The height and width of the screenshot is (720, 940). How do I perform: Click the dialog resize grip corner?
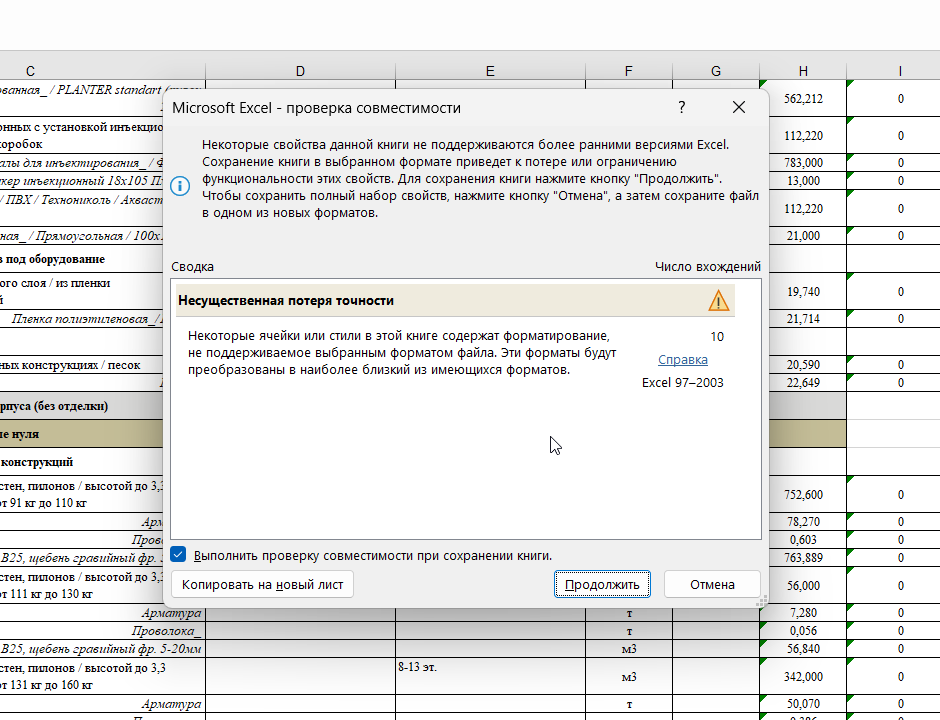[x=762, y=602]
